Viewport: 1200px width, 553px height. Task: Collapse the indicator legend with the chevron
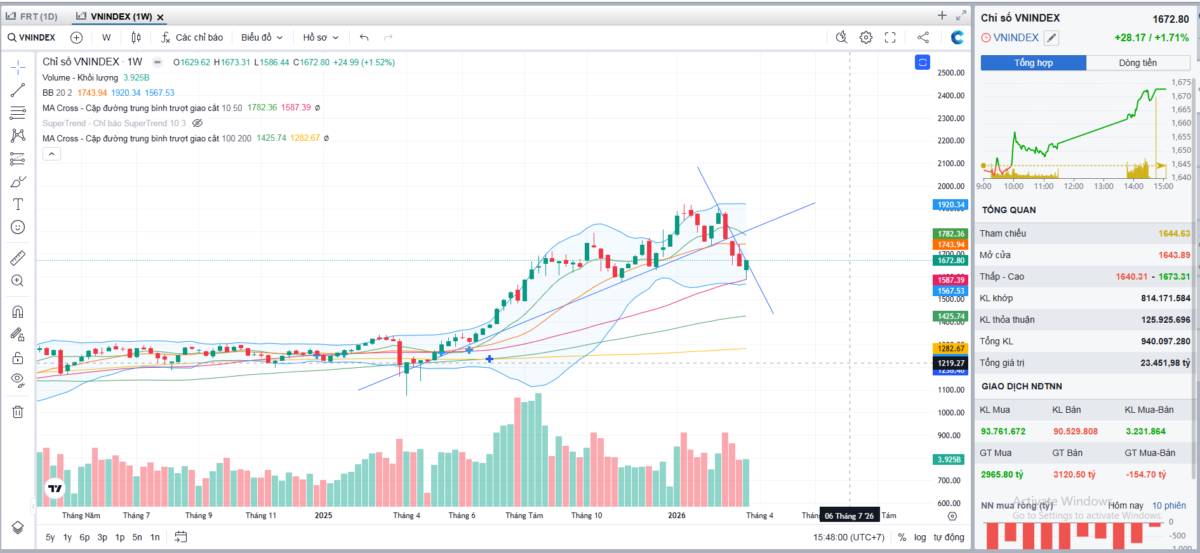pos(51,153)
